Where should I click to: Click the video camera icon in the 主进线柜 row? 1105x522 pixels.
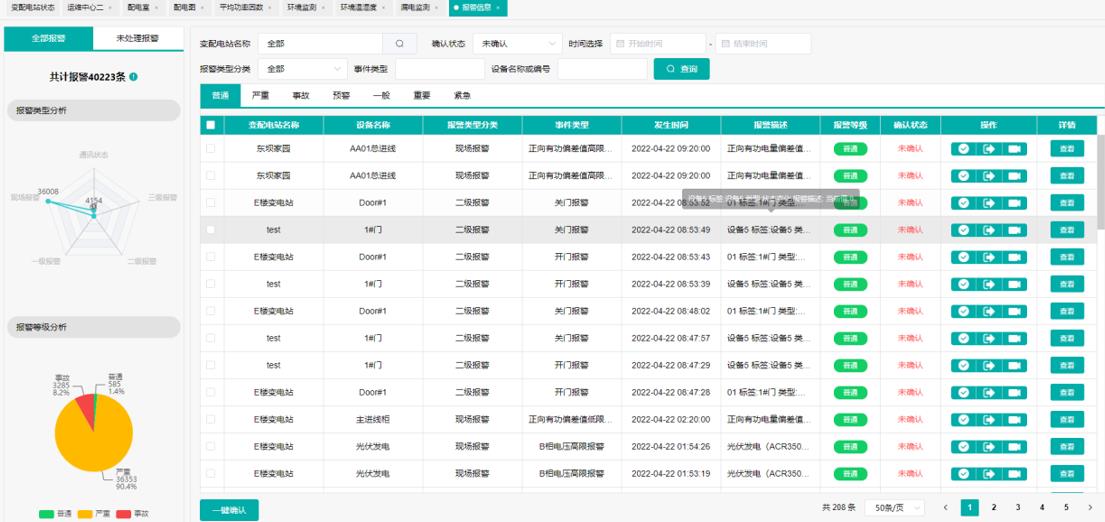click(1015, 419)
